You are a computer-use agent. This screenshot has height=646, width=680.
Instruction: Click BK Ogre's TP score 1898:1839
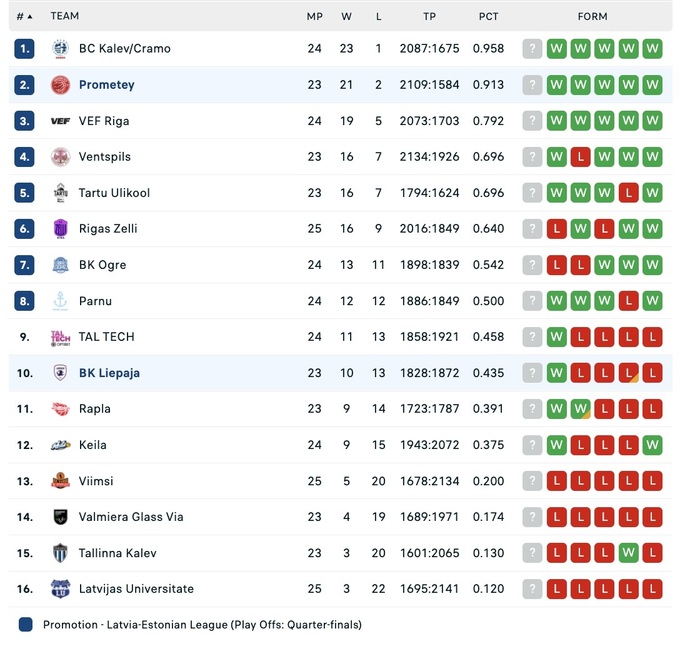click(429, 265)
